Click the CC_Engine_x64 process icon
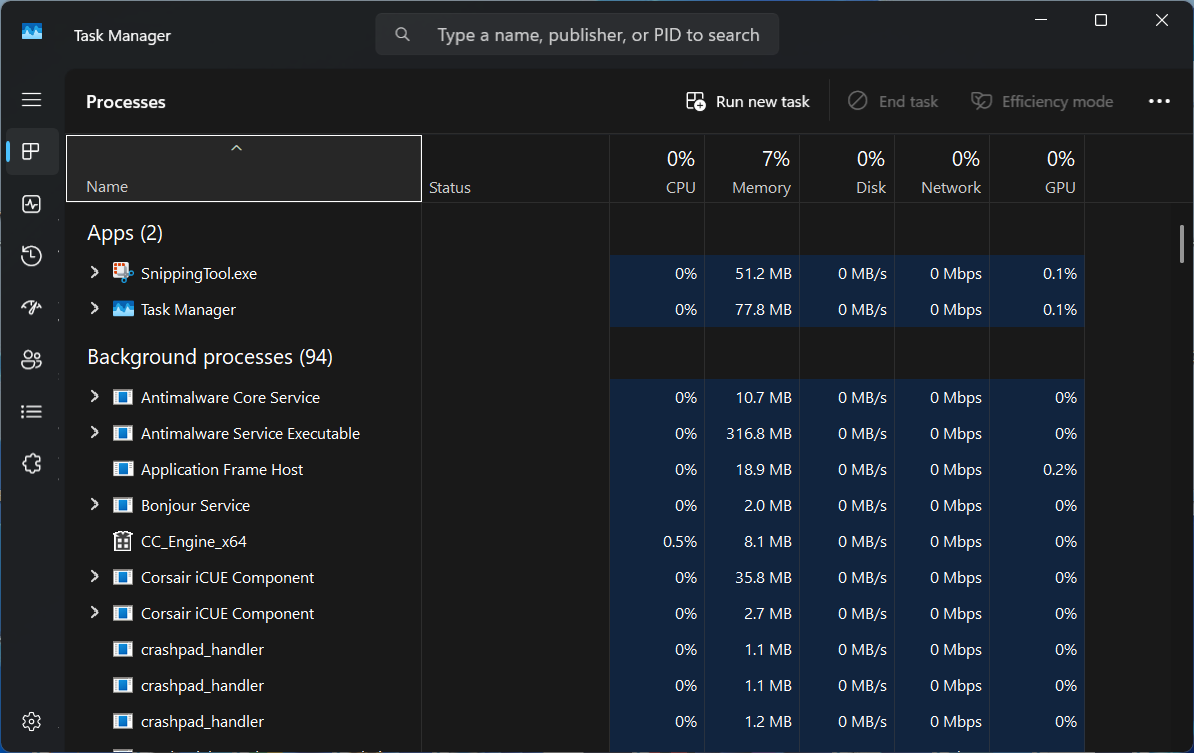 pos(123,541)
